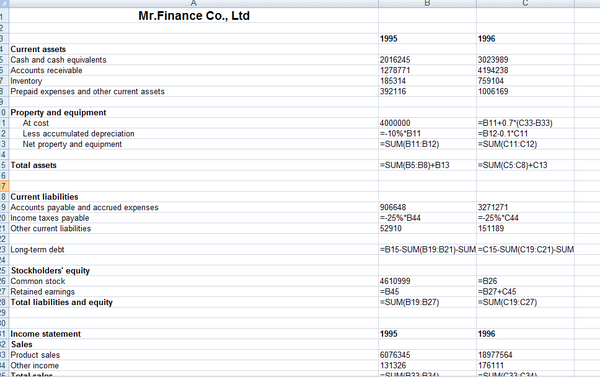Select formula =SUM(C11:C12)
This screenshot has width=600, height=377.
[508, 144]
